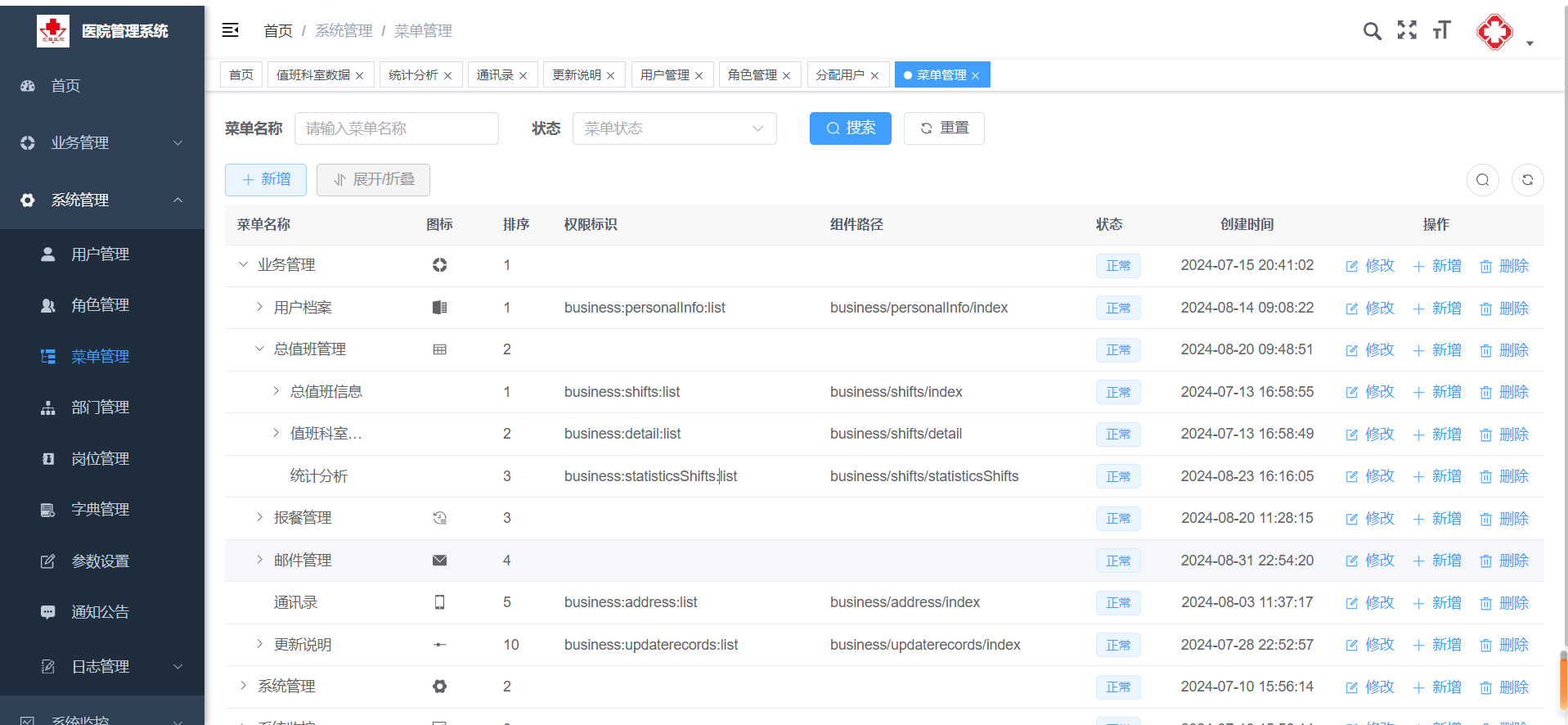Click the 展开/折叠 toggle button

(373, 180)
